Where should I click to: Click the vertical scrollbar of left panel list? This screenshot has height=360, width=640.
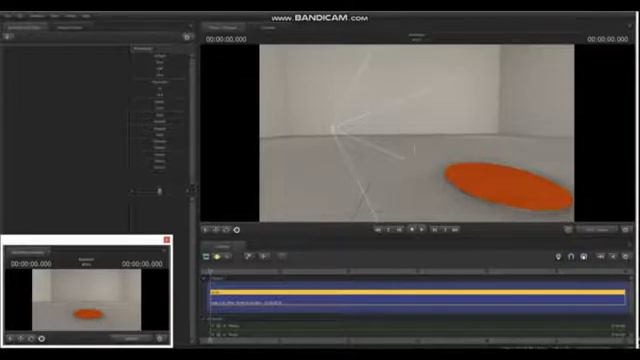pyautogui.click(x=192, y=118)
